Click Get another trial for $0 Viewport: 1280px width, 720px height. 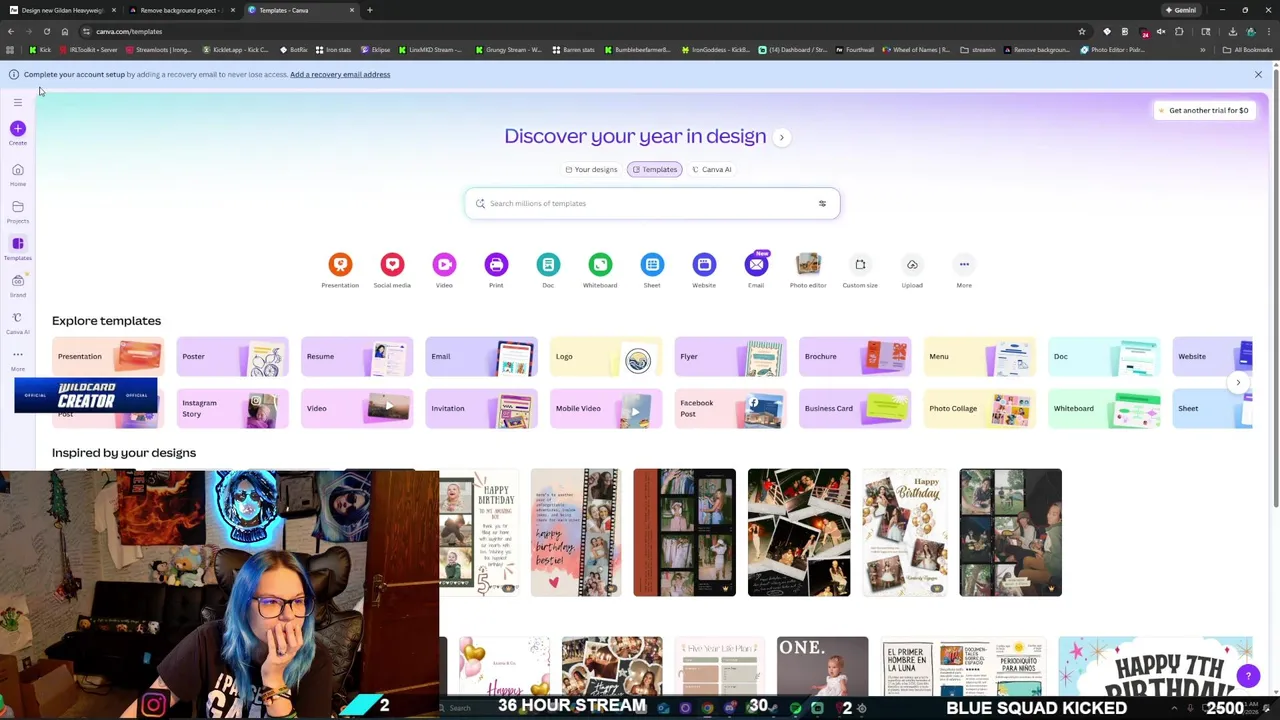point(1202,110)
